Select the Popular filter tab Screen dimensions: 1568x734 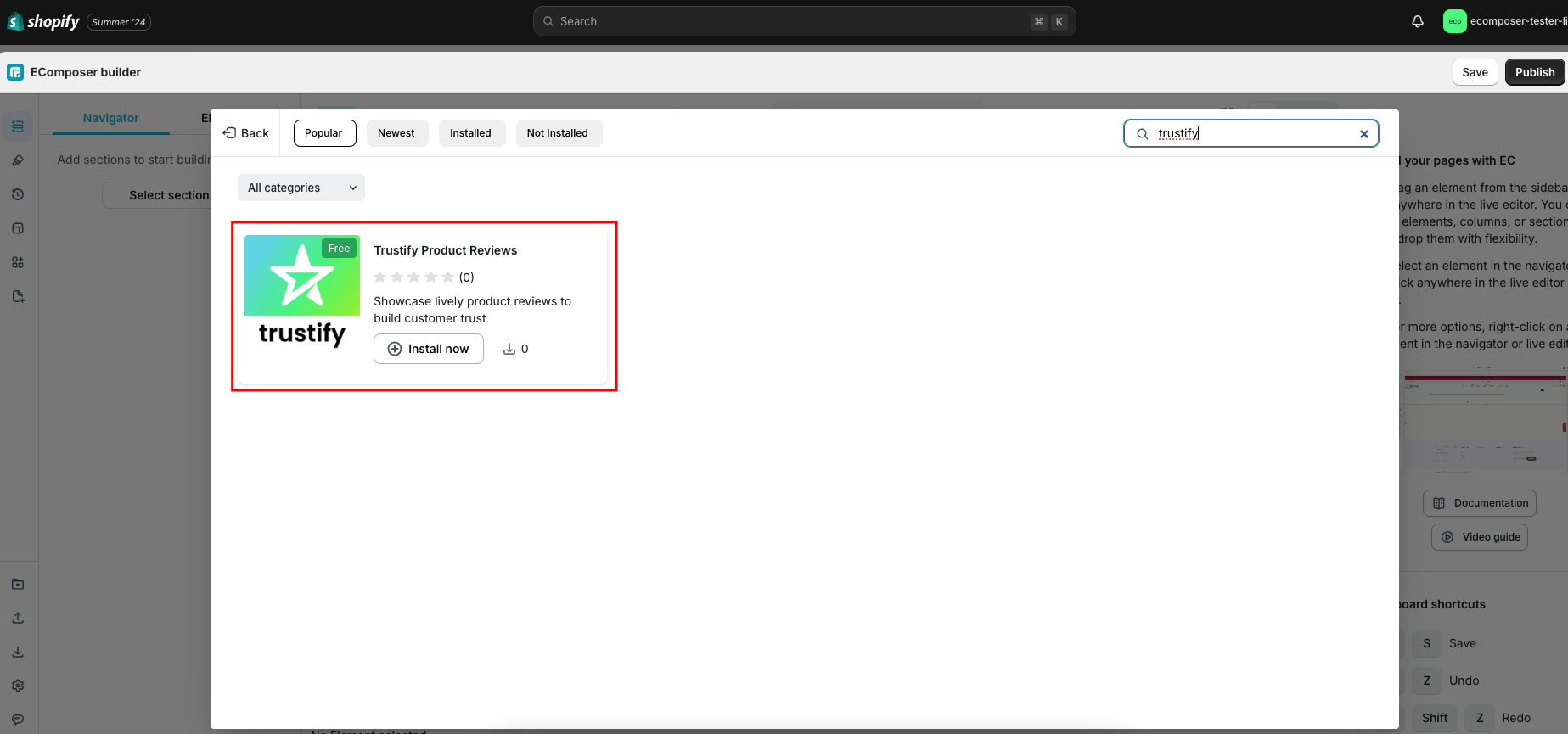tap(324, 133)
